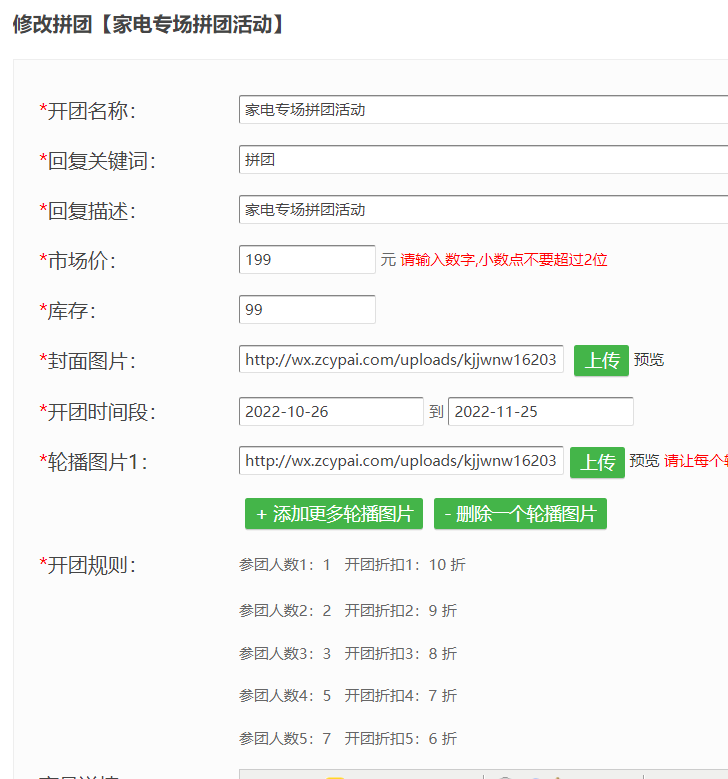Click the 轮播图片1 URL input
Image resolution: width=728 pixels, height=779 pixels.
[401, 461]
